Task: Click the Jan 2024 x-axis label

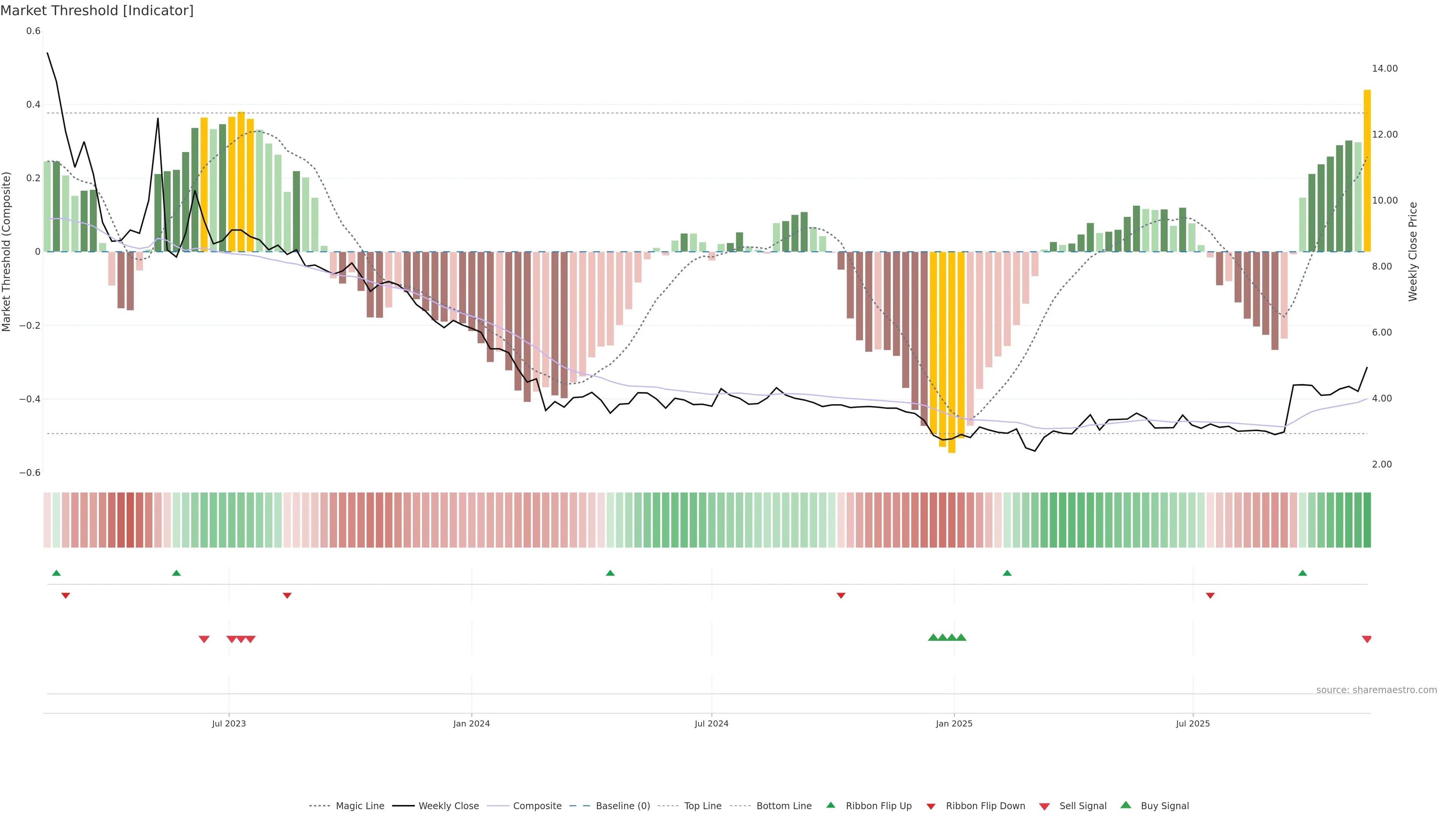Action: (471, 723)
